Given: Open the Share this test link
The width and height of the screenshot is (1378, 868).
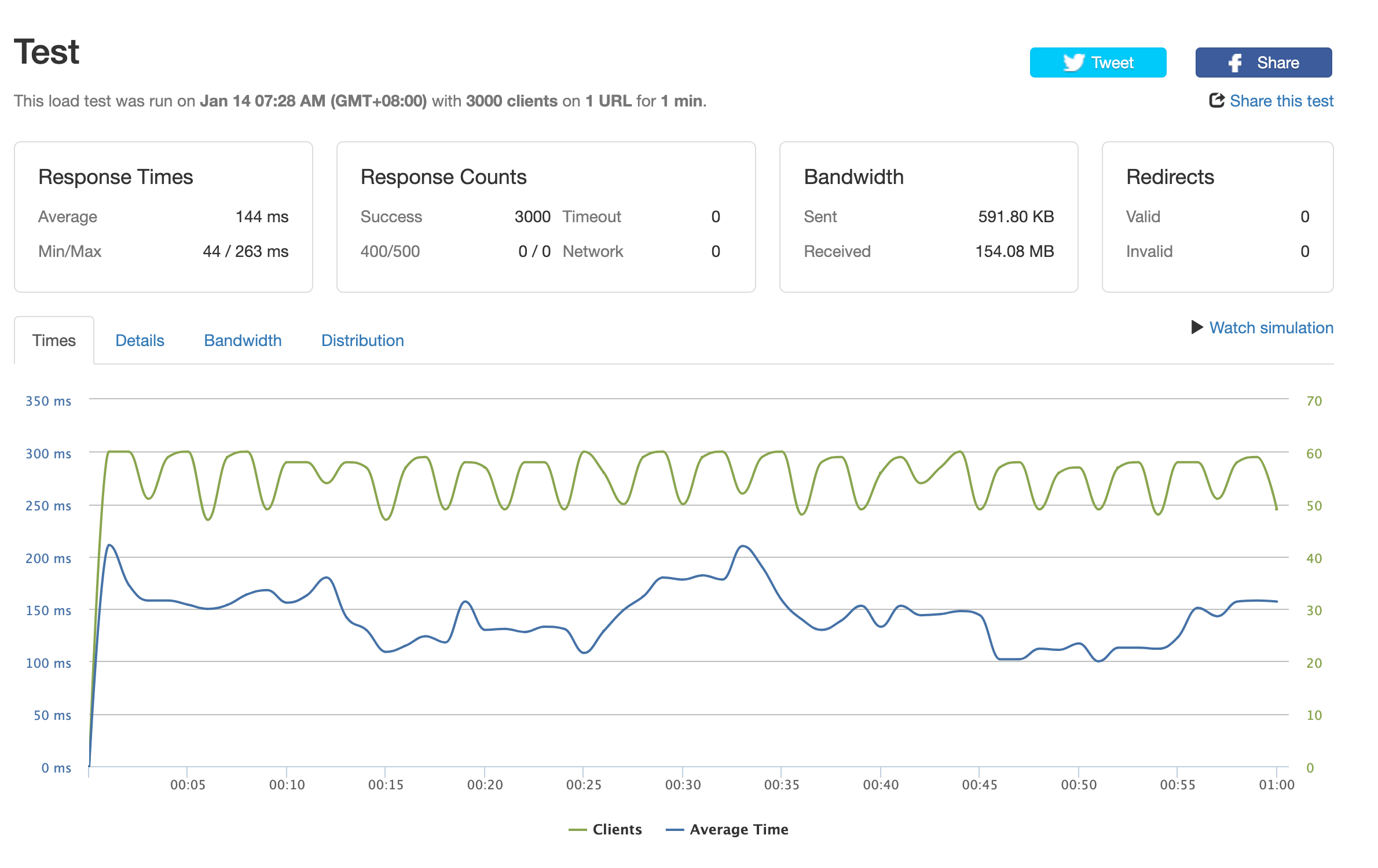Looking at the screenshot, I should click(1281, 101).
